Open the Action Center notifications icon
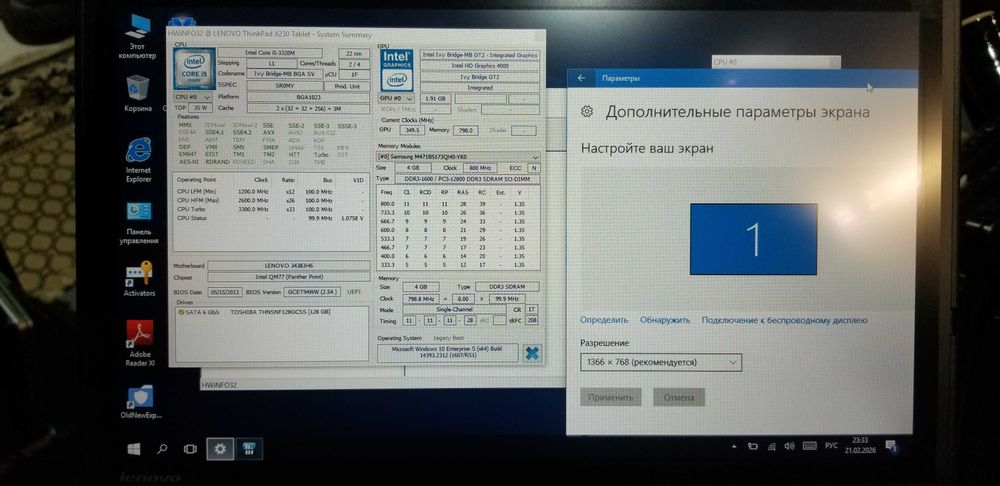This screenshot has height=486, width=1000. (891, 445)
